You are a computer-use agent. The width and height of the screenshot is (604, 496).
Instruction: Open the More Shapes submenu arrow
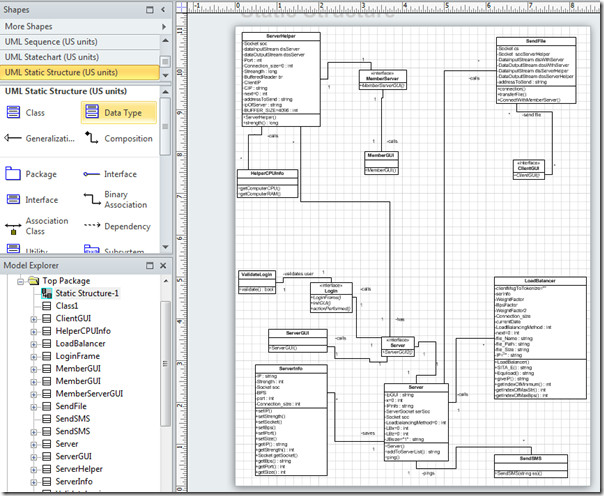[x=164, y=27]
